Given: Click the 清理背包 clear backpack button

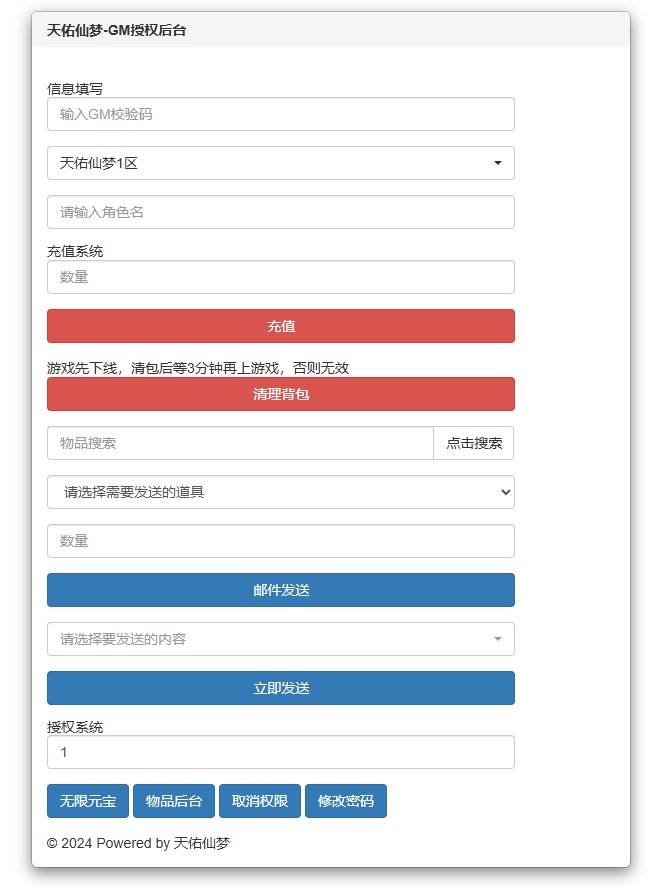Looking at the screenshot, I should (x=280, y=394).
